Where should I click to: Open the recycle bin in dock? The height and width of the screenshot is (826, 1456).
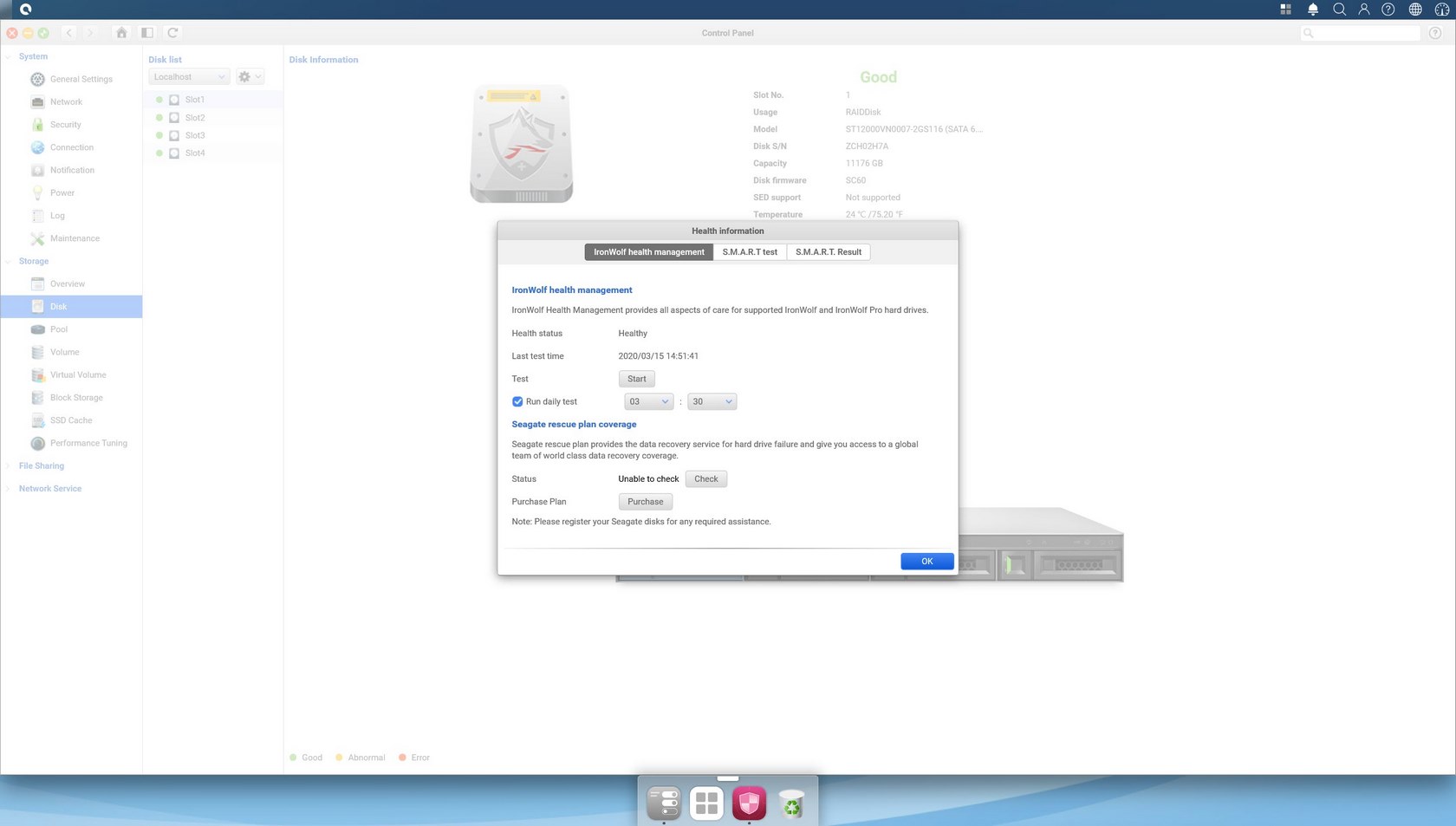(x=791, y=803)
